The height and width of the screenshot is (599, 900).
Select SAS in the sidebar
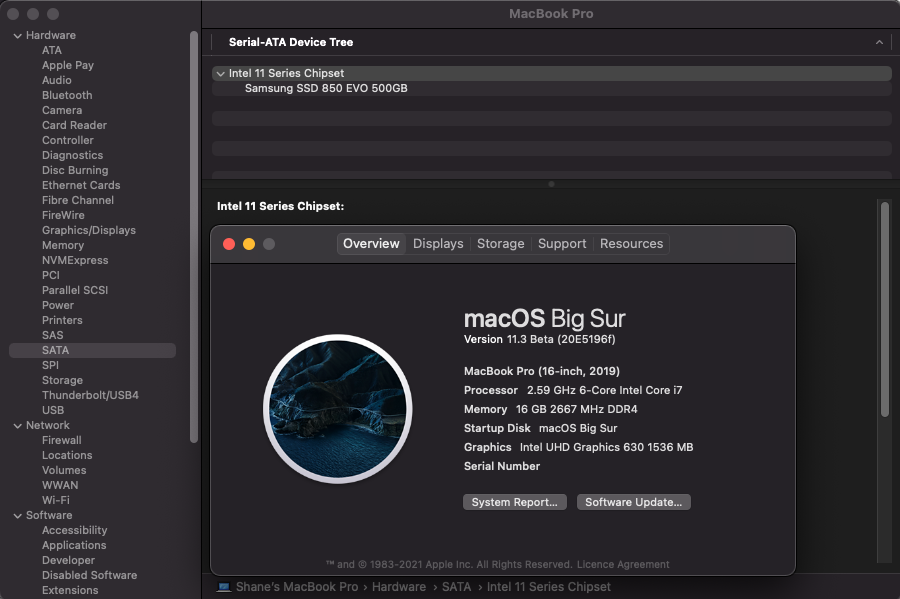52,335
